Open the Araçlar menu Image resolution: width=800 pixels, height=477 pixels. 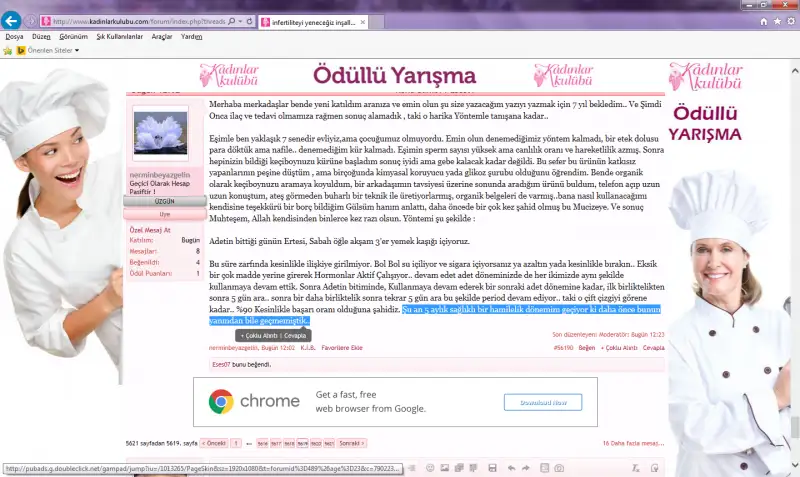click(x=161, y=35)
